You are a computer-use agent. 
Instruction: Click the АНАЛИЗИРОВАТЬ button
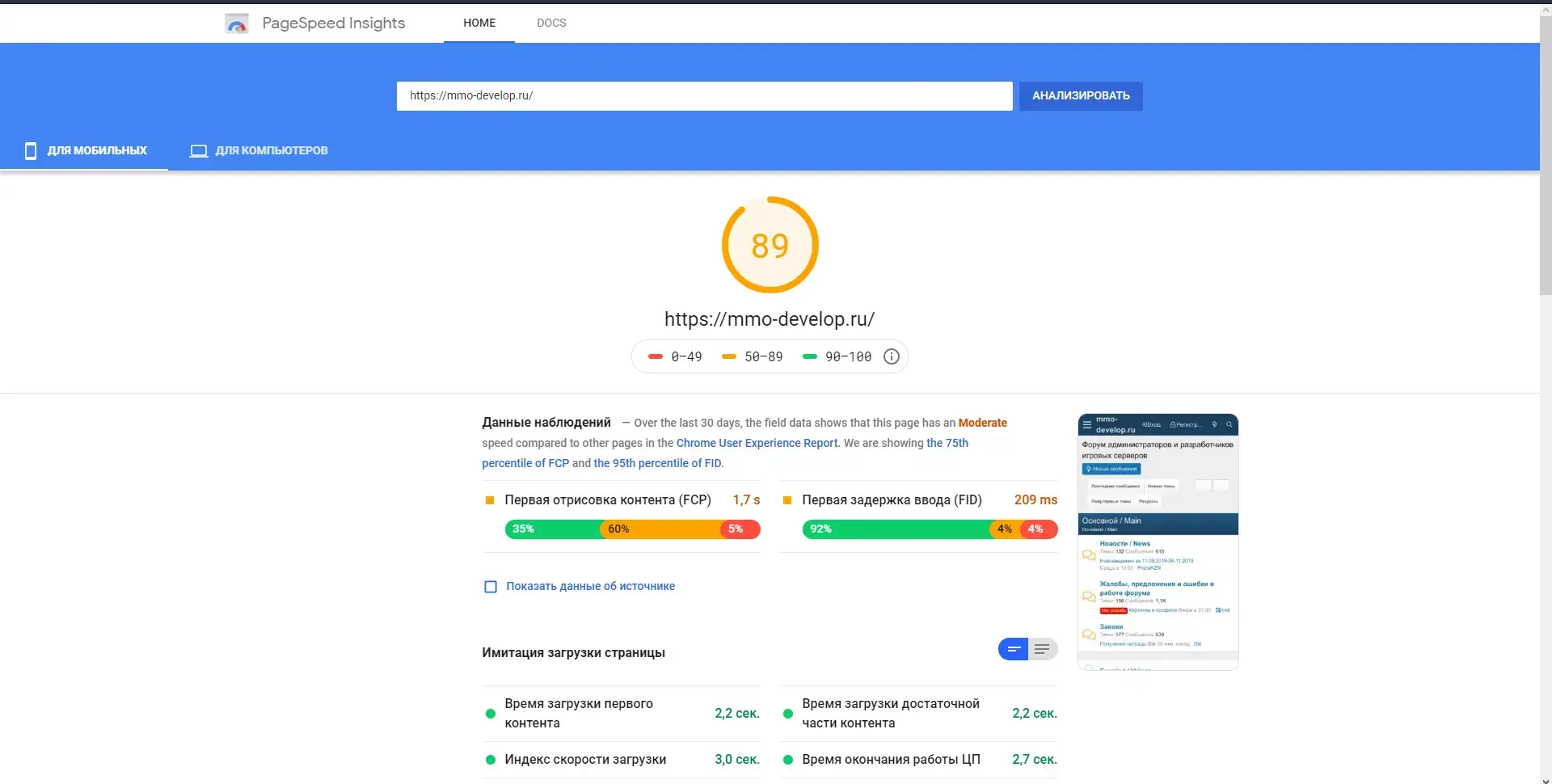pos(1081,95)
